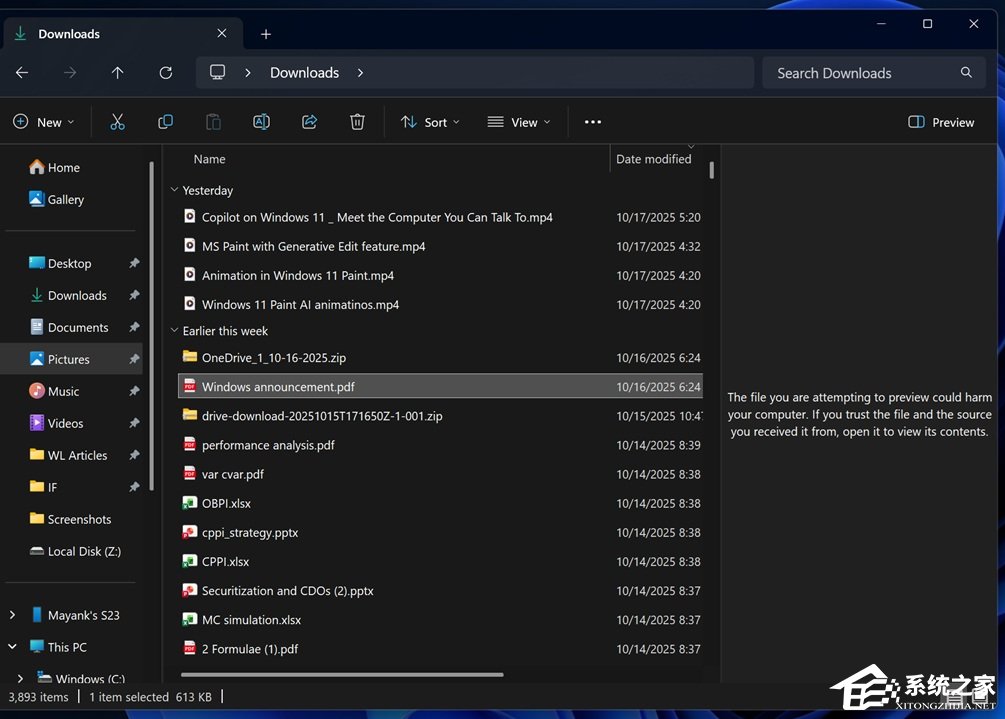Open the See more options ellipsis

point(593,122)
